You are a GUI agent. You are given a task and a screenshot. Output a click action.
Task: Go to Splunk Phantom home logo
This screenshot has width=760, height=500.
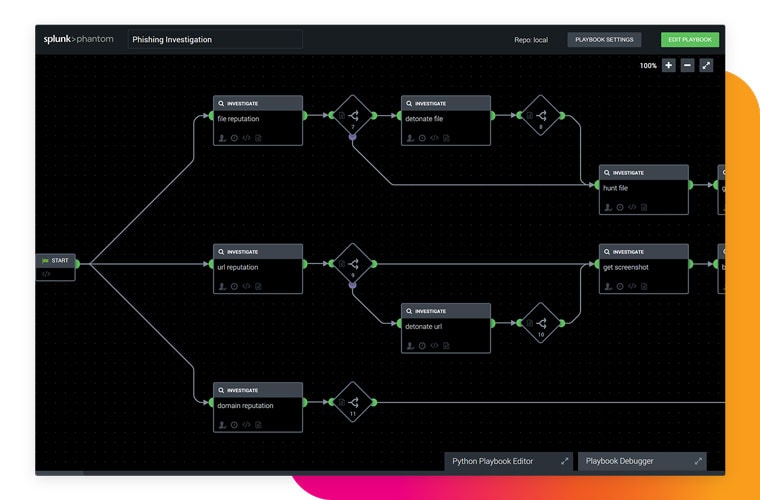point(79,39)
